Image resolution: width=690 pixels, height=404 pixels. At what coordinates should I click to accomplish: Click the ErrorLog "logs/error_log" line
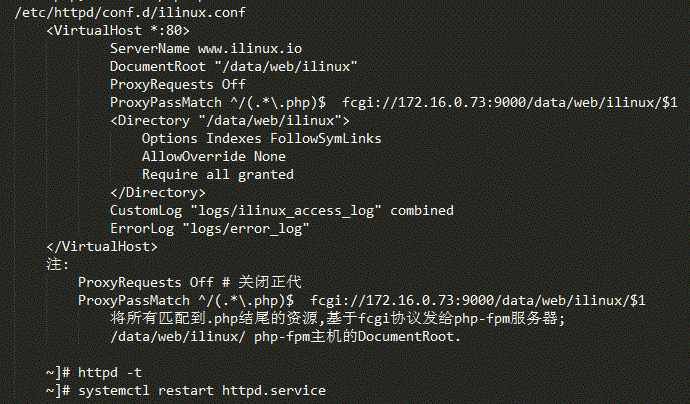pyautogui.click(x=210, y=229)
